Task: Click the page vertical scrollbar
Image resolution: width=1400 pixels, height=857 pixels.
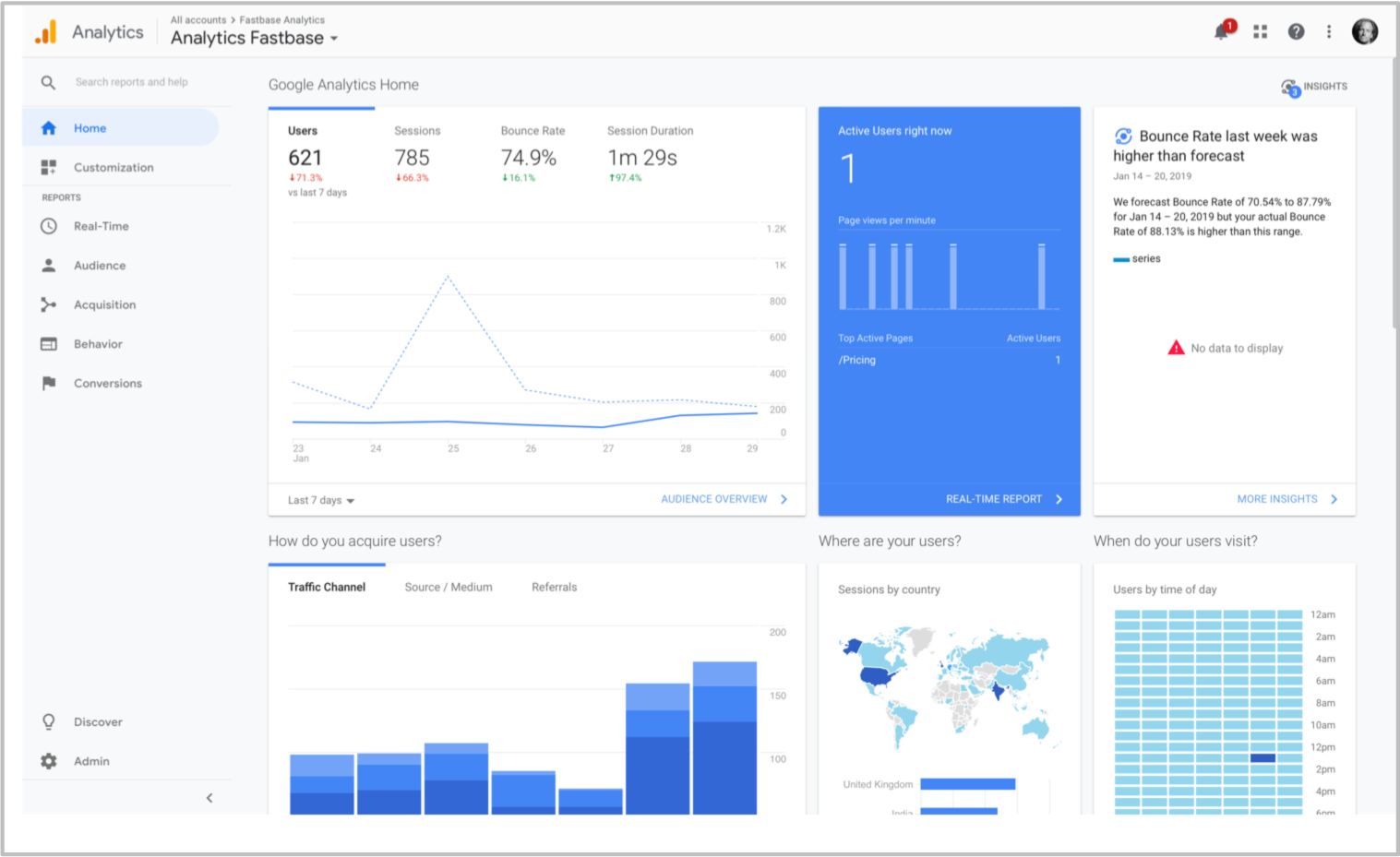Action: click(x=1394, y=193)
